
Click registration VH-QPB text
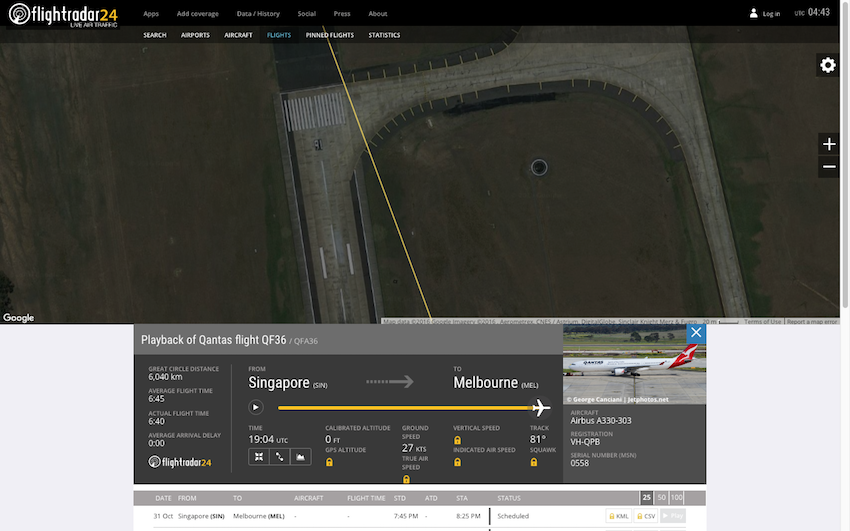pyautogui.click(x=585, y=442)
